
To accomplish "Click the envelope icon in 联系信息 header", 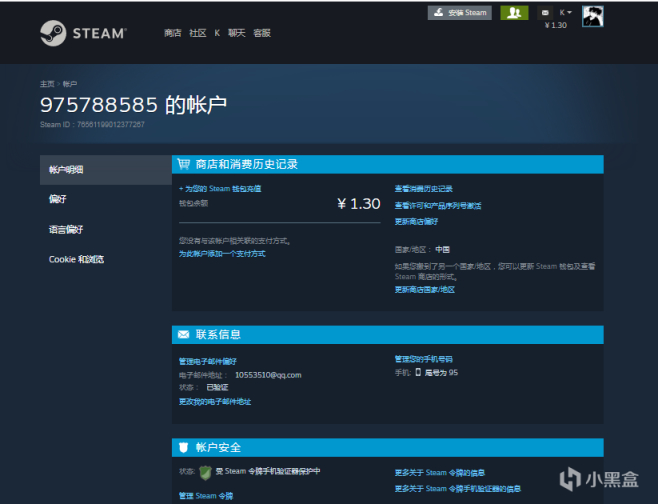I will tap(183, 334).
